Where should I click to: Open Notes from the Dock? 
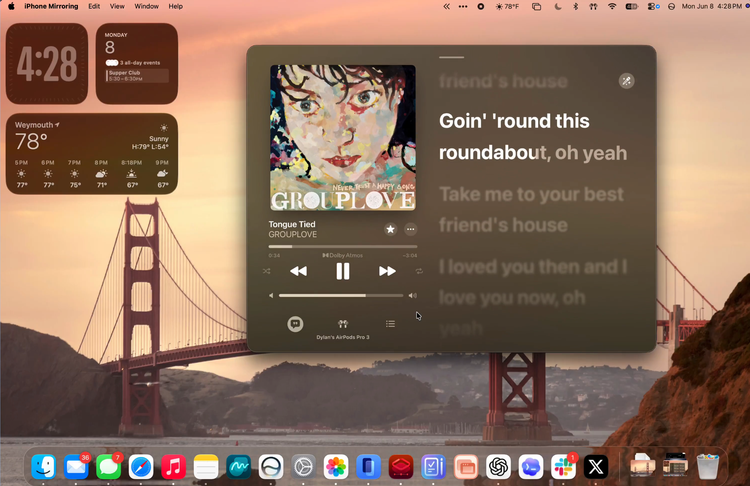[206, 467]
